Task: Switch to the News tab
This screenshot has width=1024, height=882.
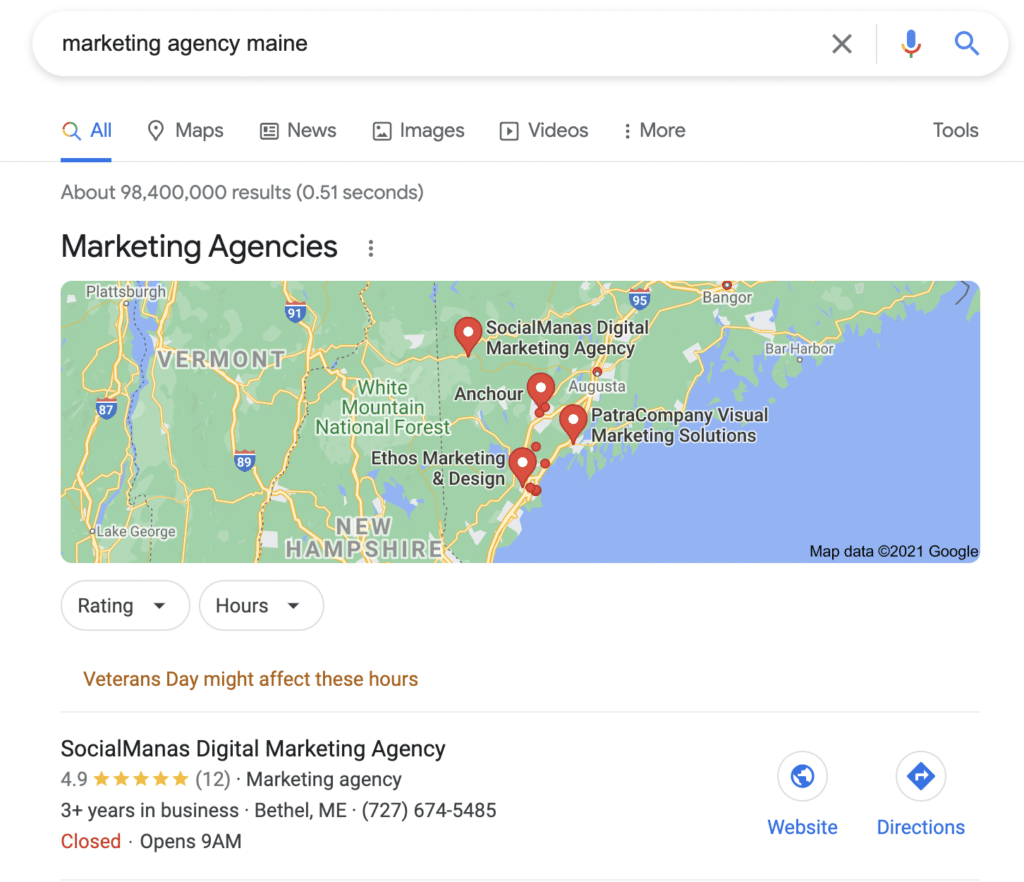Action: 298,131
